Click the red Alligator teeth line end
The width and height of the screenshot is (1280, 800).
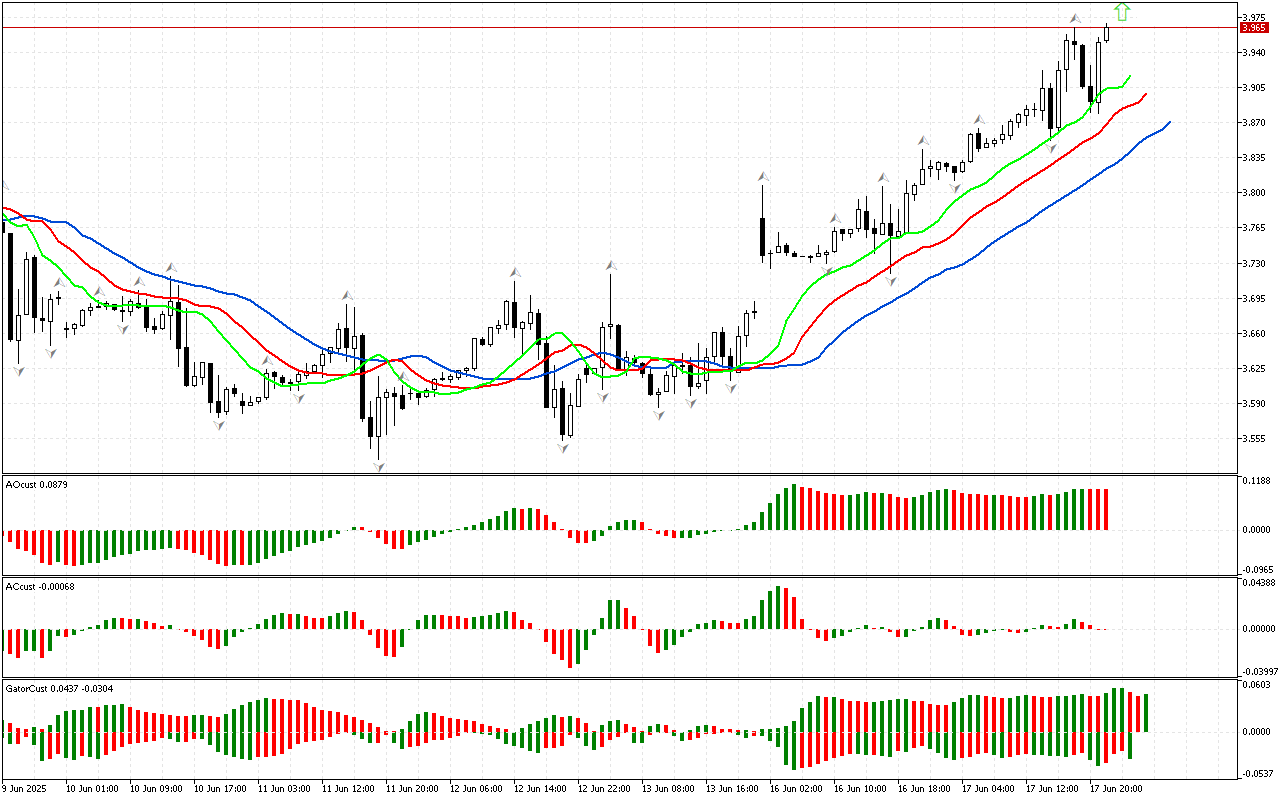click(1145, 94)
